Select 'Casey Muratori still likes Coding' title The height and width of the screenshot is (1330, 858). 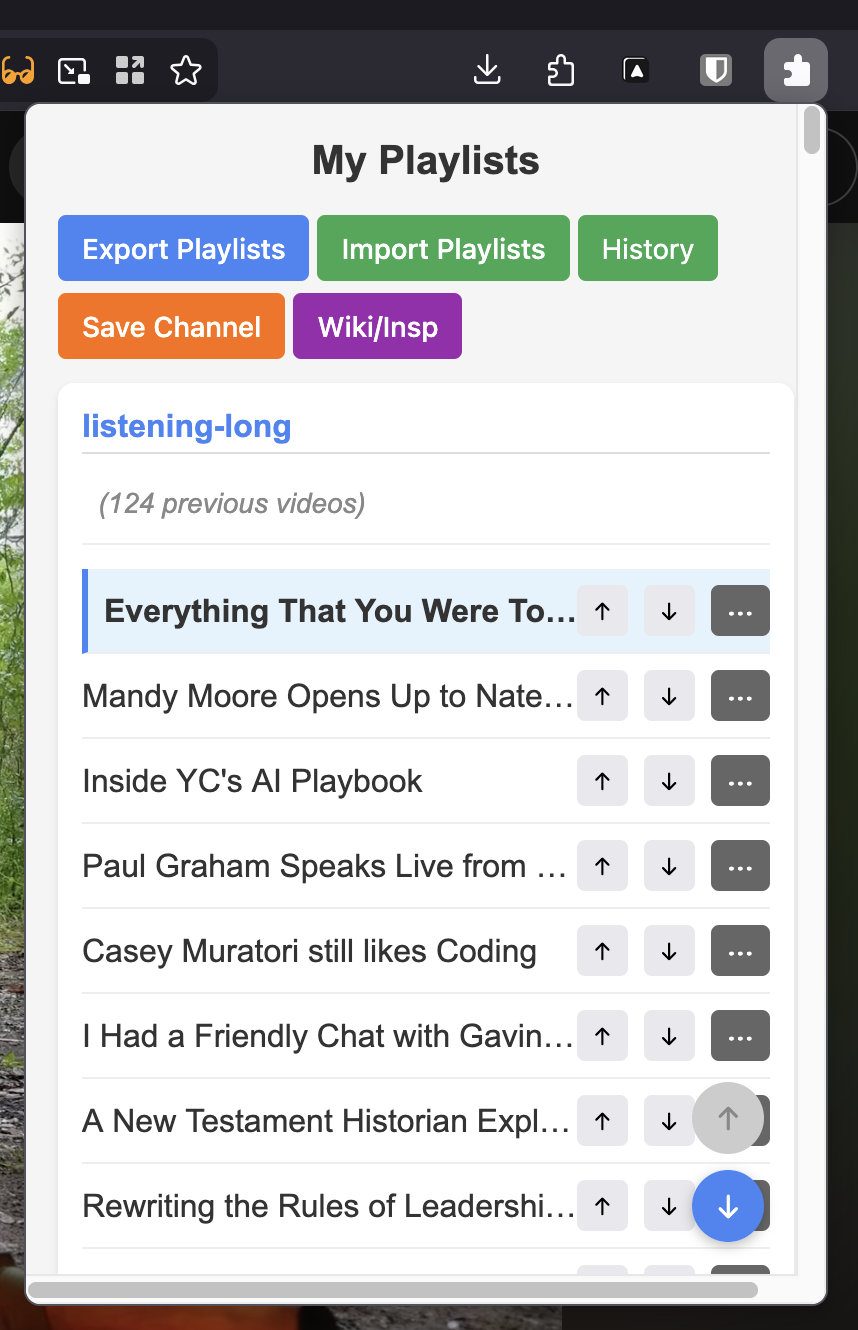tap(309, 951)
